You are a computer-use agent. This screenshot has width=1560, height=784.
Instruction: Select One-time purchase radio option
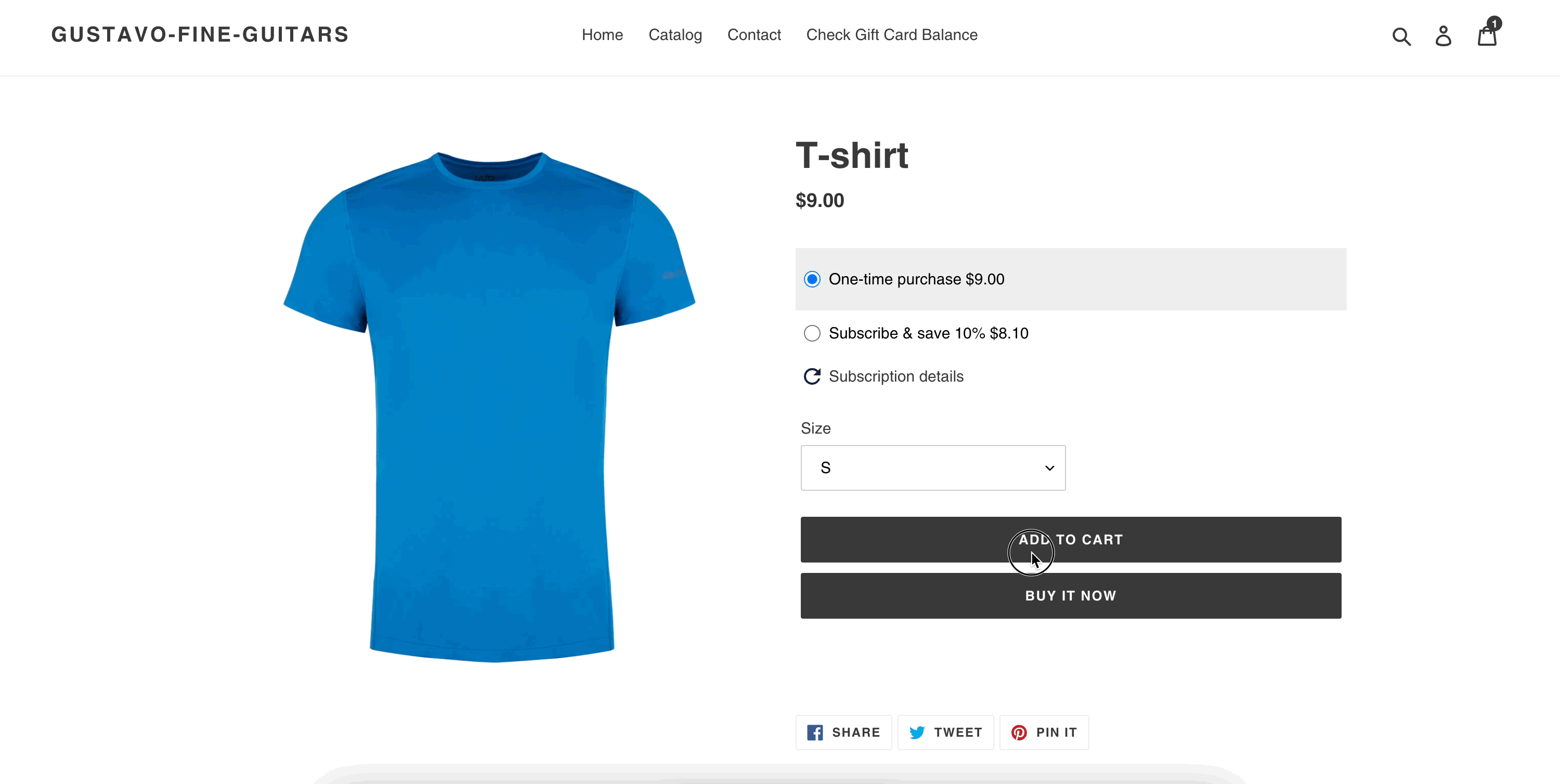click(812, 279)
